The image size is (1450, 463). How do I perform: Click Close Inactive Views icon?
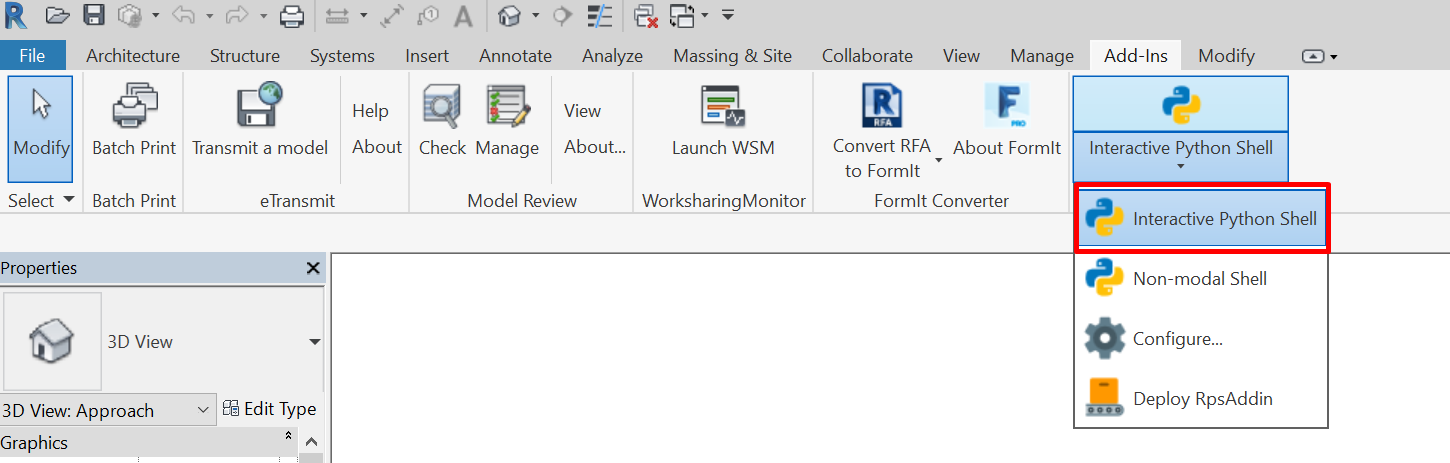[646, 16]
